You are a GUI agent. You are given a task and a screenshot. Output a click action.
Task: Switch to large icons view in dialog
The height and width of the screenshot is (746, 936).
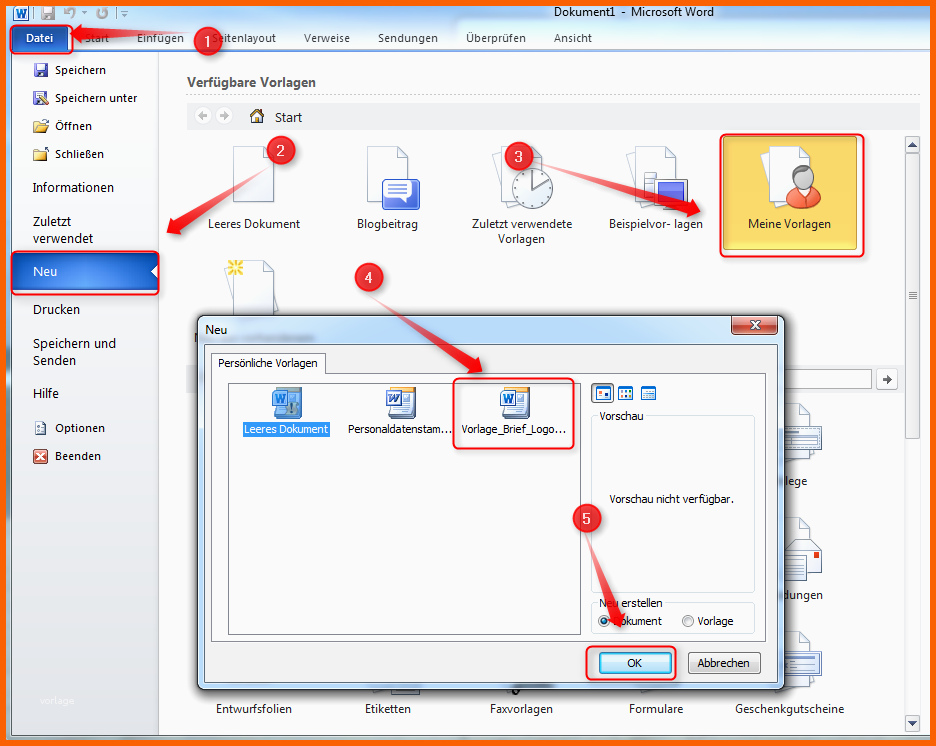click(602, 393)
